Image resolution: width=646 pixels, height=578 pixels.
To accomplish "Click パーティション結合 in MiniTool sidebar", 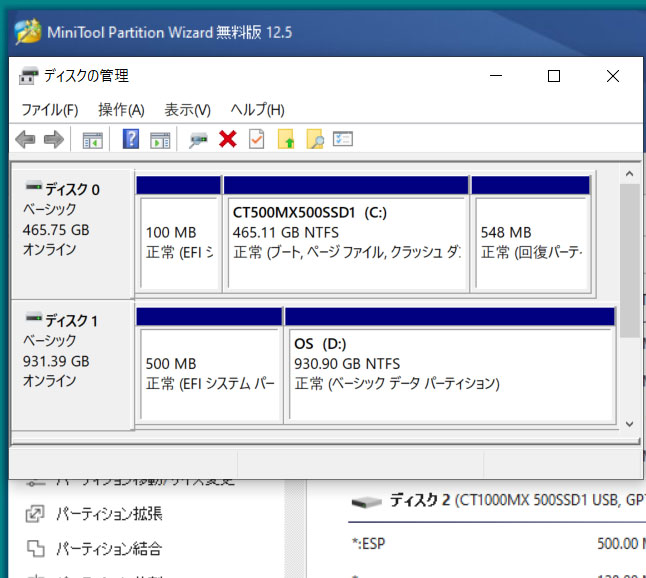I will [109, 548].
